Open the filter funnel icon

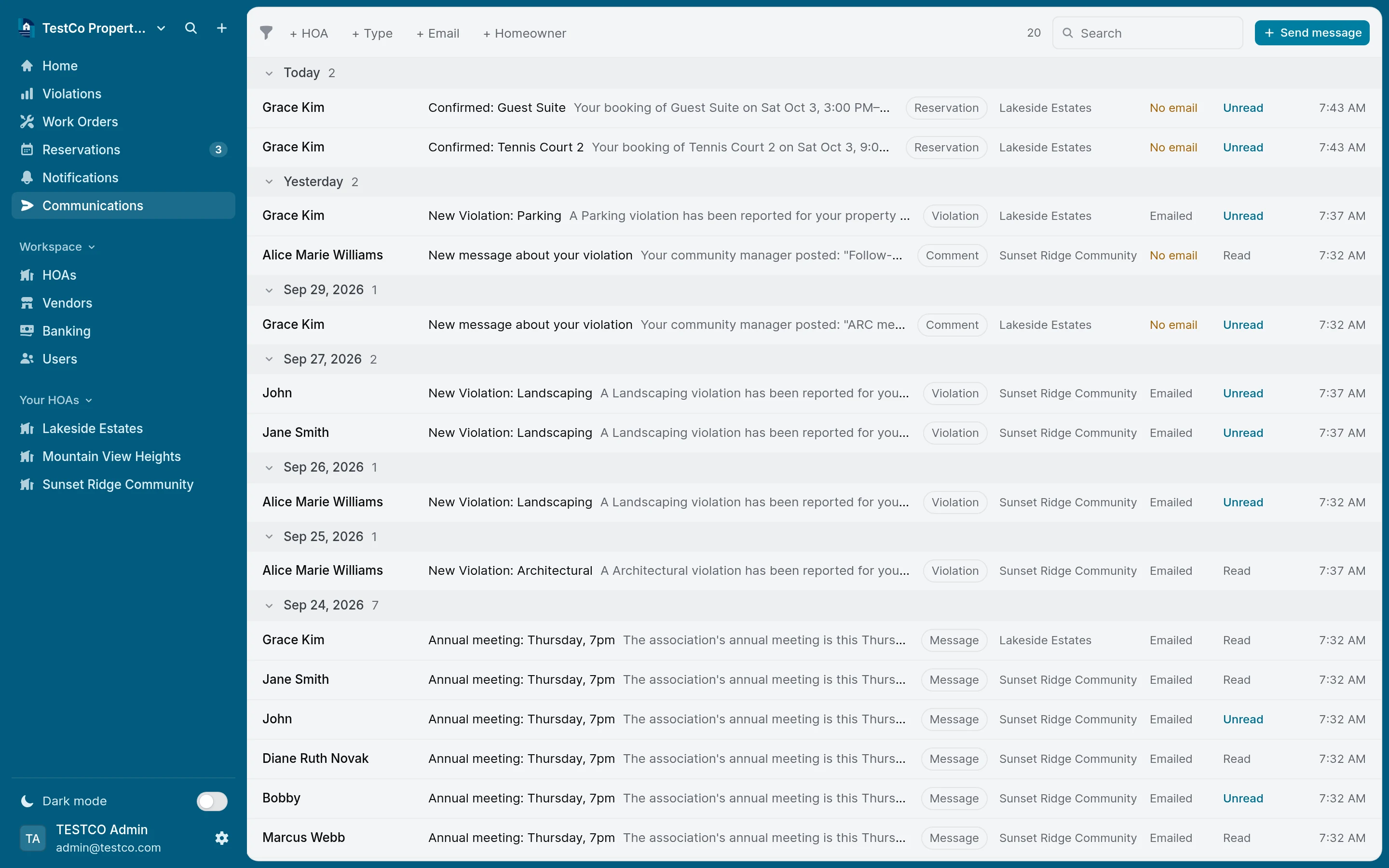point(266,33)
